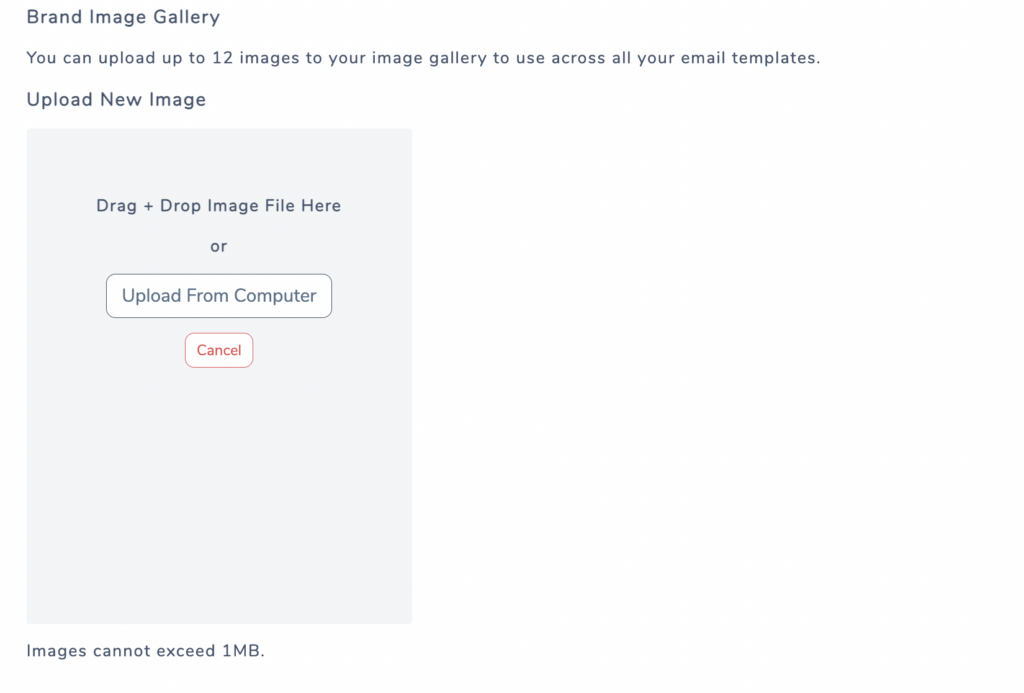The width and height of the screenshot is (1024, 693).
Task: Cancel the image upload
Action: [219, 350]
